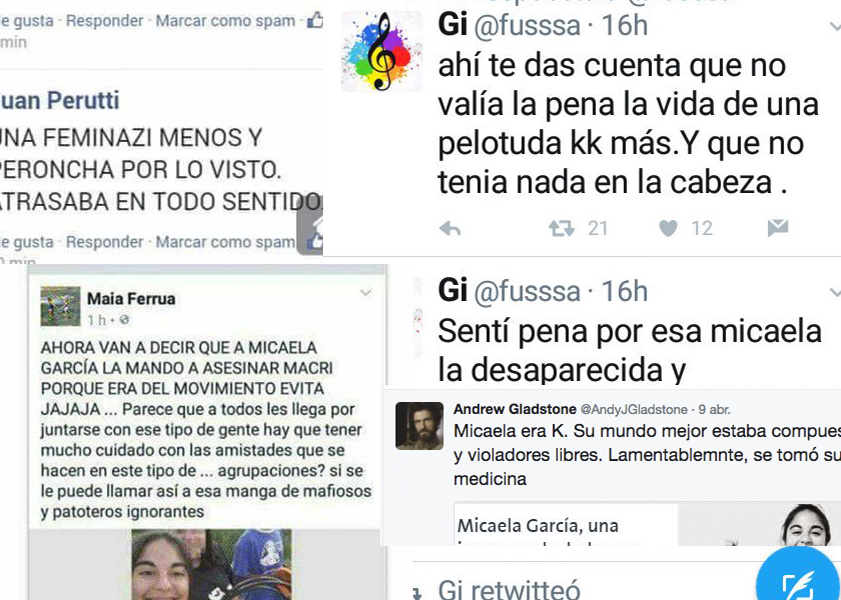Open the photo attached to Maia Ferrua's post
This screenshot has height=600, width=841.
point(212,565)
